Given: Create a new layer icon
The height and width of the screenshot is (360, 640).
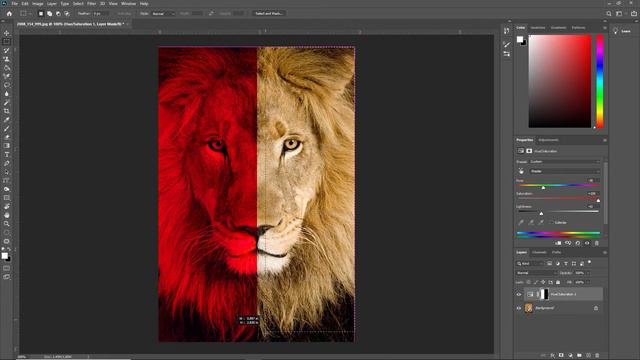Looking at the screenshot, I should click(x=588, y=356).
